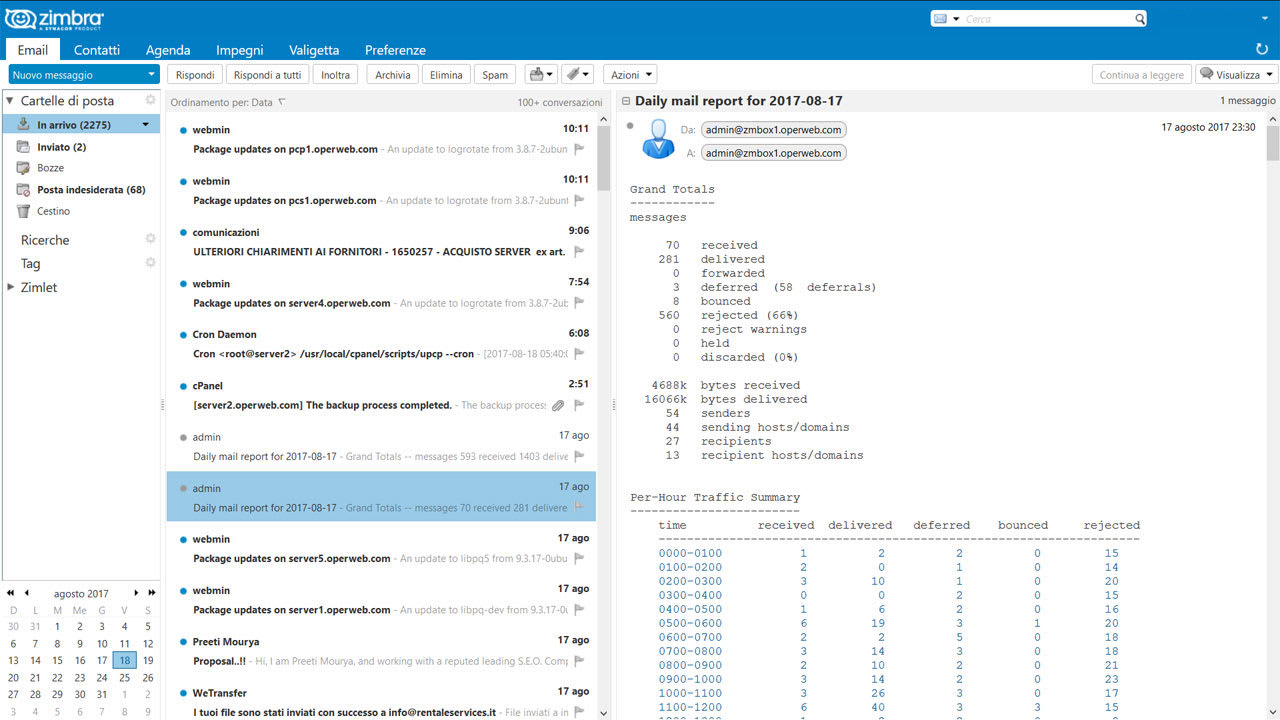Open the Ricerche section

click(x=46, y=240)
